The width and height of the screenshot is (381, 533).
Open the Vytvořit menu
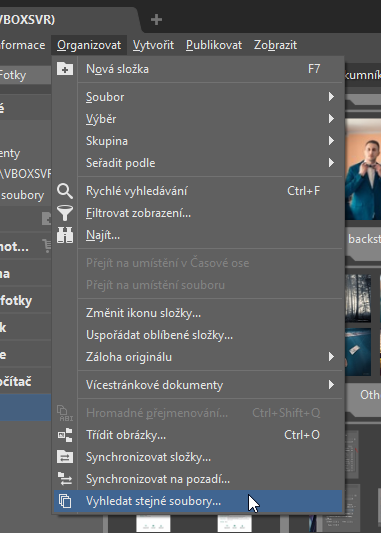pos(153,45)
